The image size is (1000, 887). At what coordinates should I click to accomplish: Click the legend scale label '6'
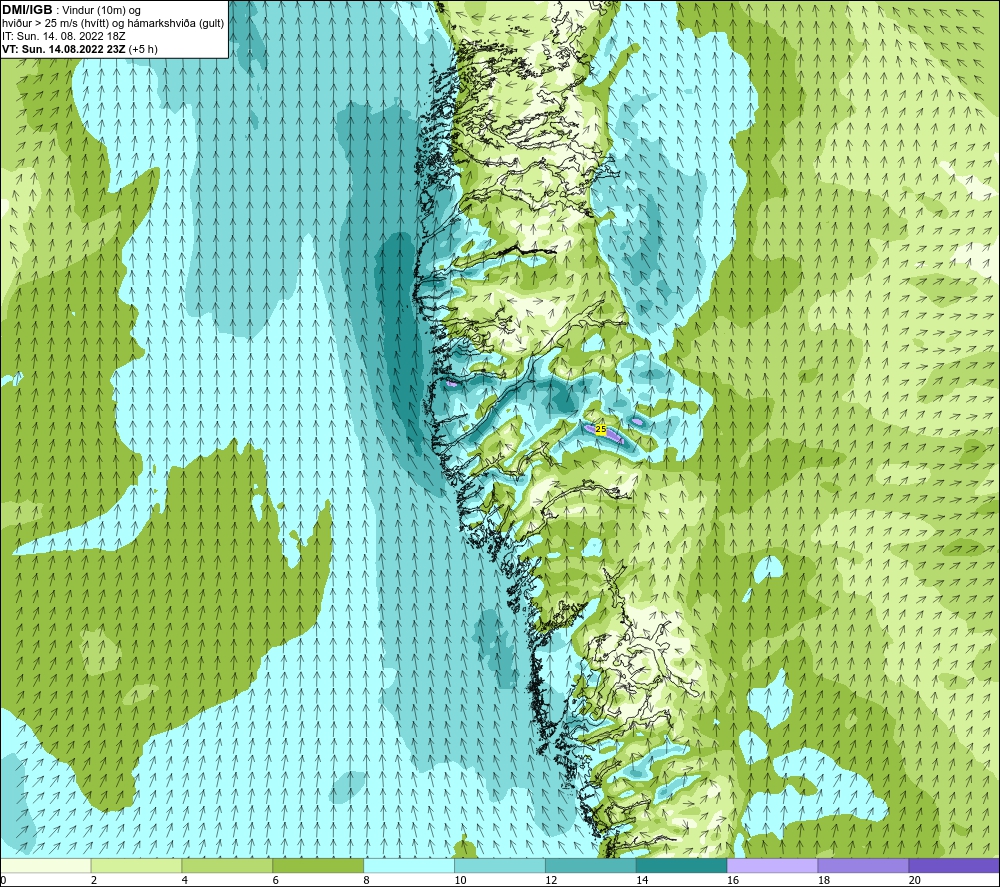[276, 880]
